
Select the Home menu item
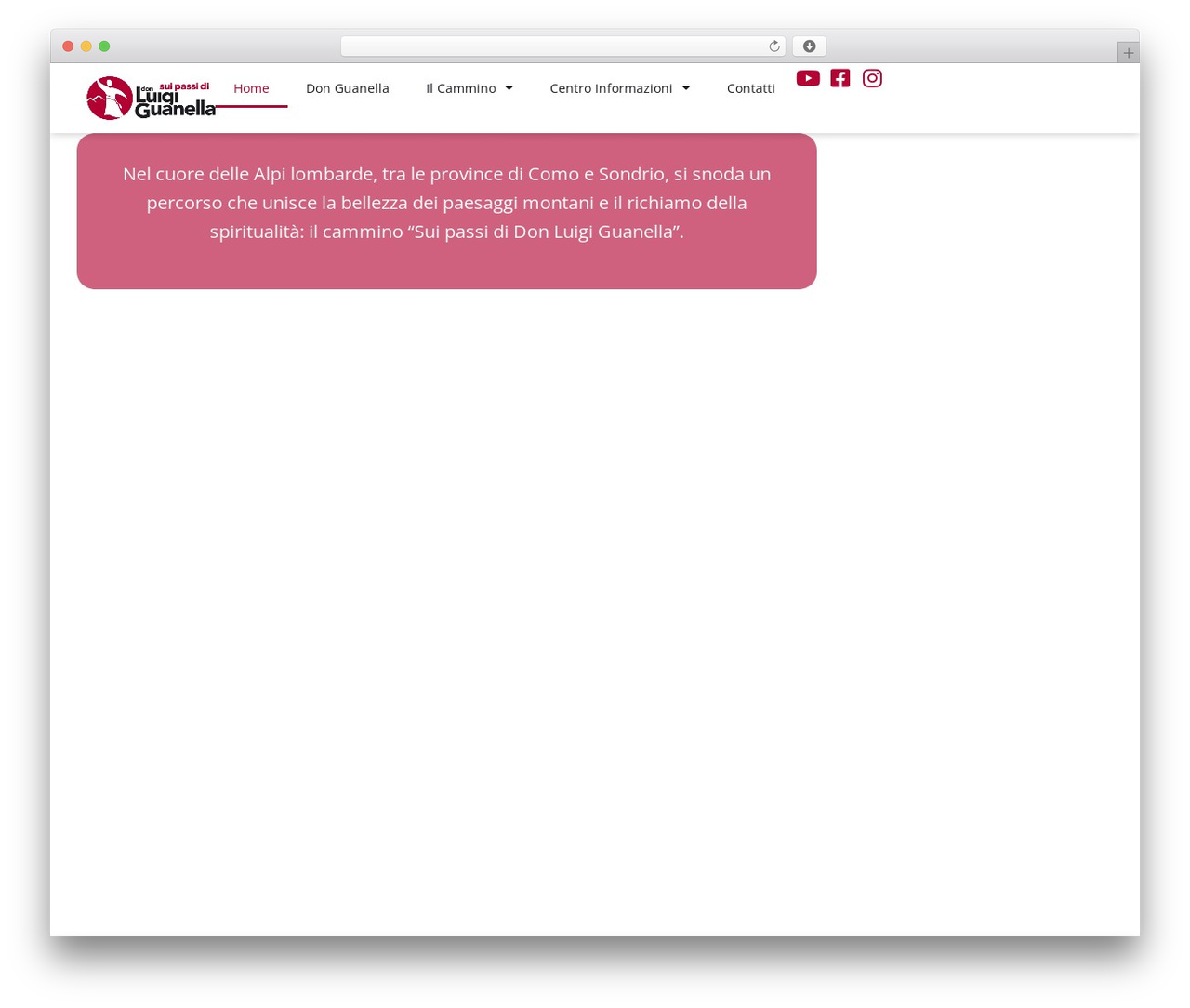(251, 88)
